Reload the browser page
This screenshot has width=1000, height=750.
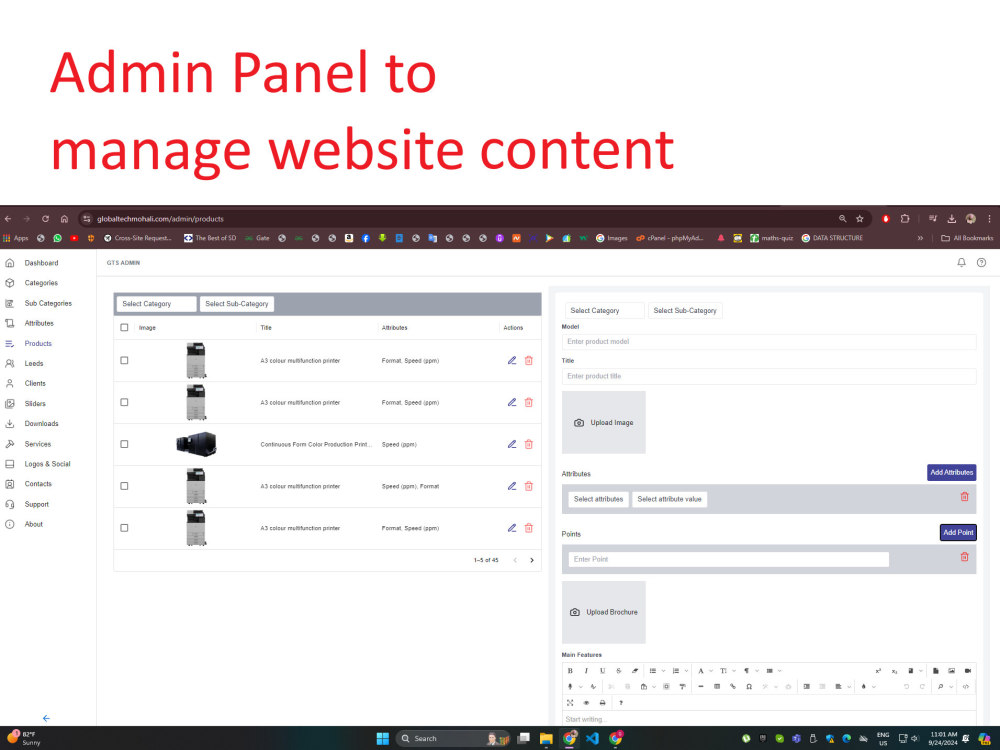click(x=45, y=218)
